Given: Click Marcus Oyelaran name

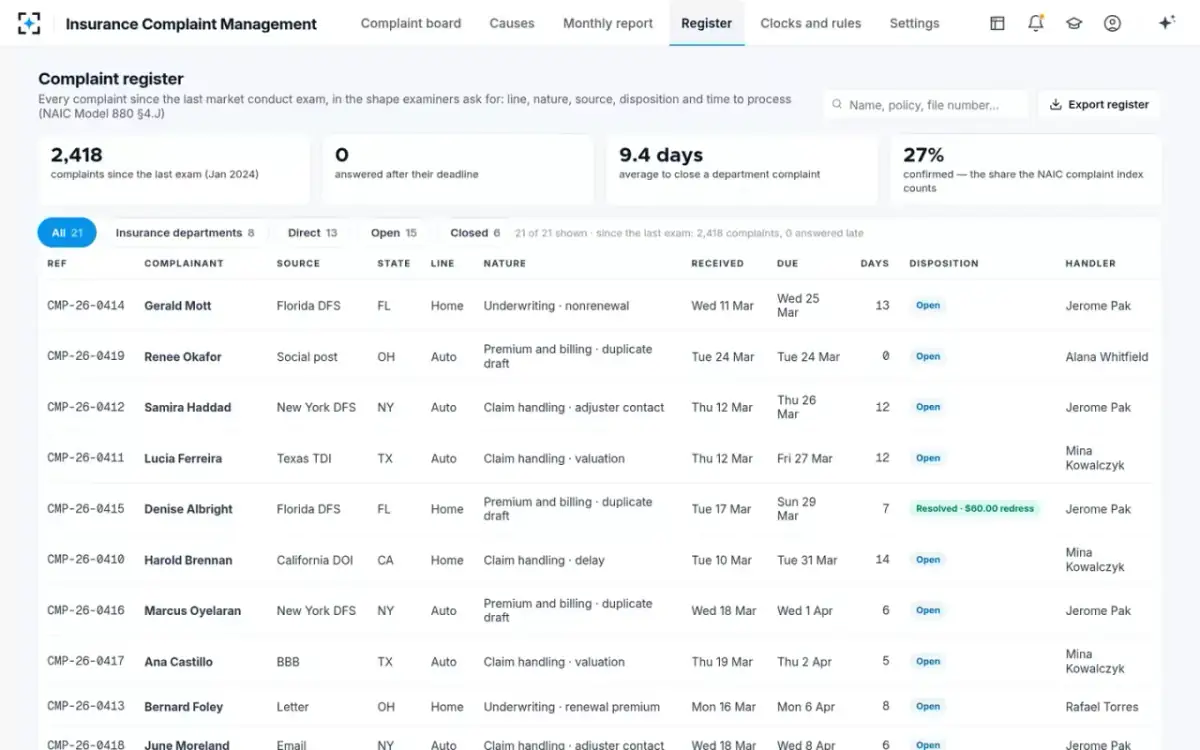Looking at the screenshot, I should [x=192, y=611].
